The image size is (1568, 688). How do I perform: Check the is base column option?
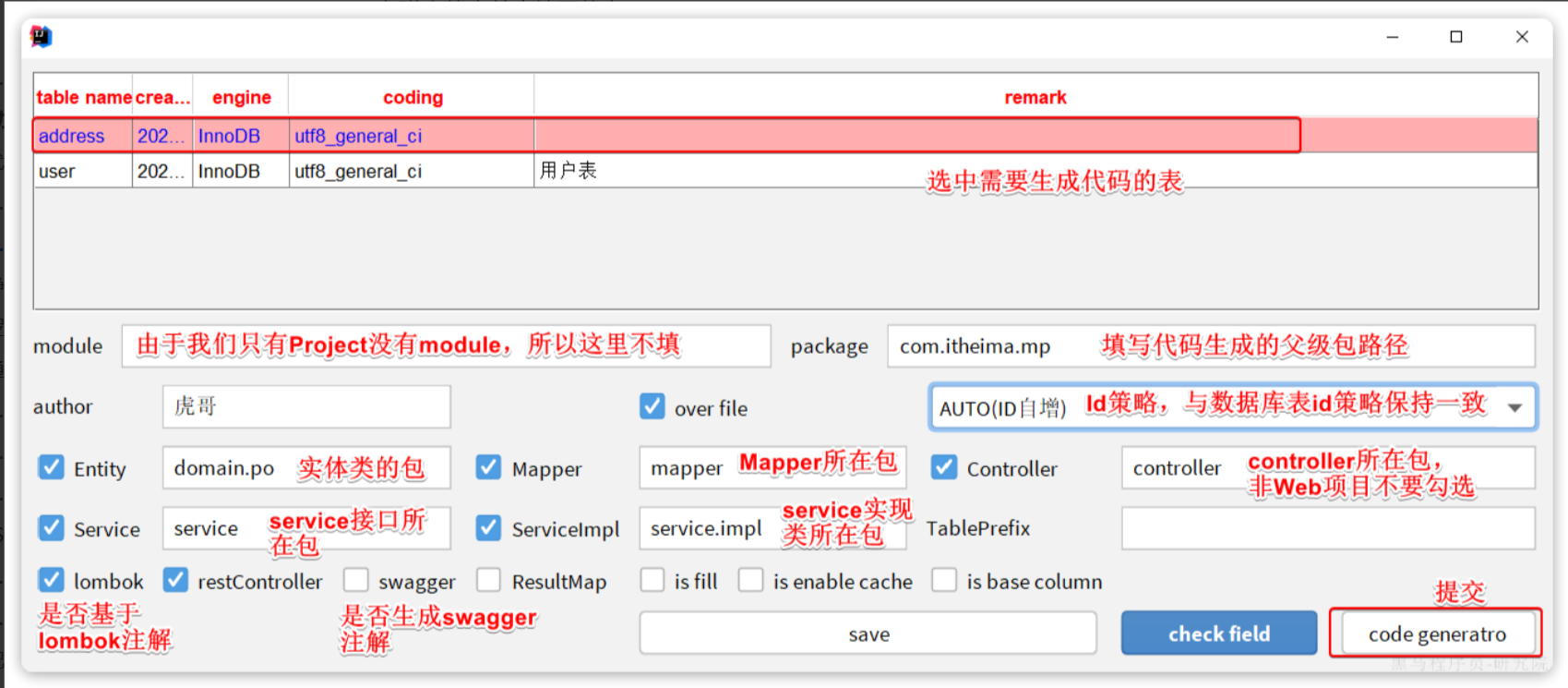[944, 580]
